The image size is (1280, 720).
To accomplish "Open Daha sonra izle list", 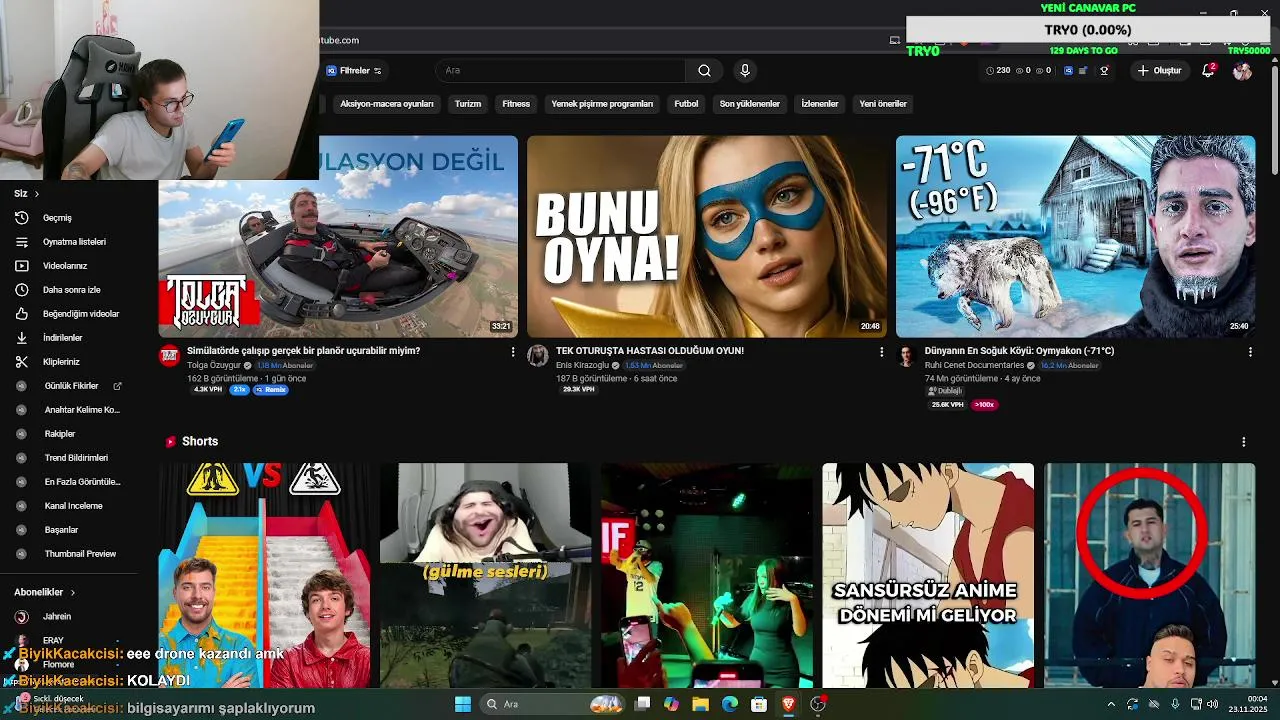I will click(70, 290).
